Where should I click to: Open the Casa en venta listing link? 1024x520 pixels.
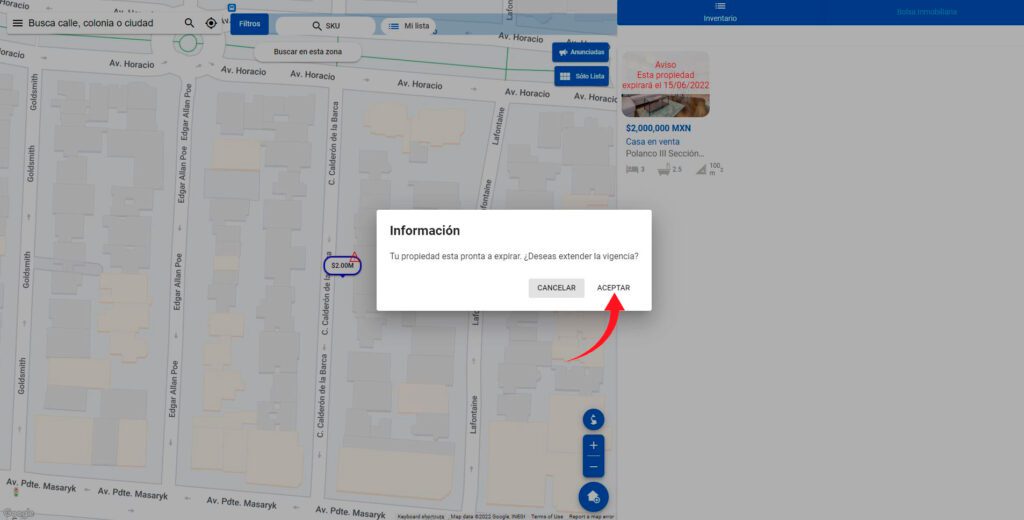[x=652, y=142]
